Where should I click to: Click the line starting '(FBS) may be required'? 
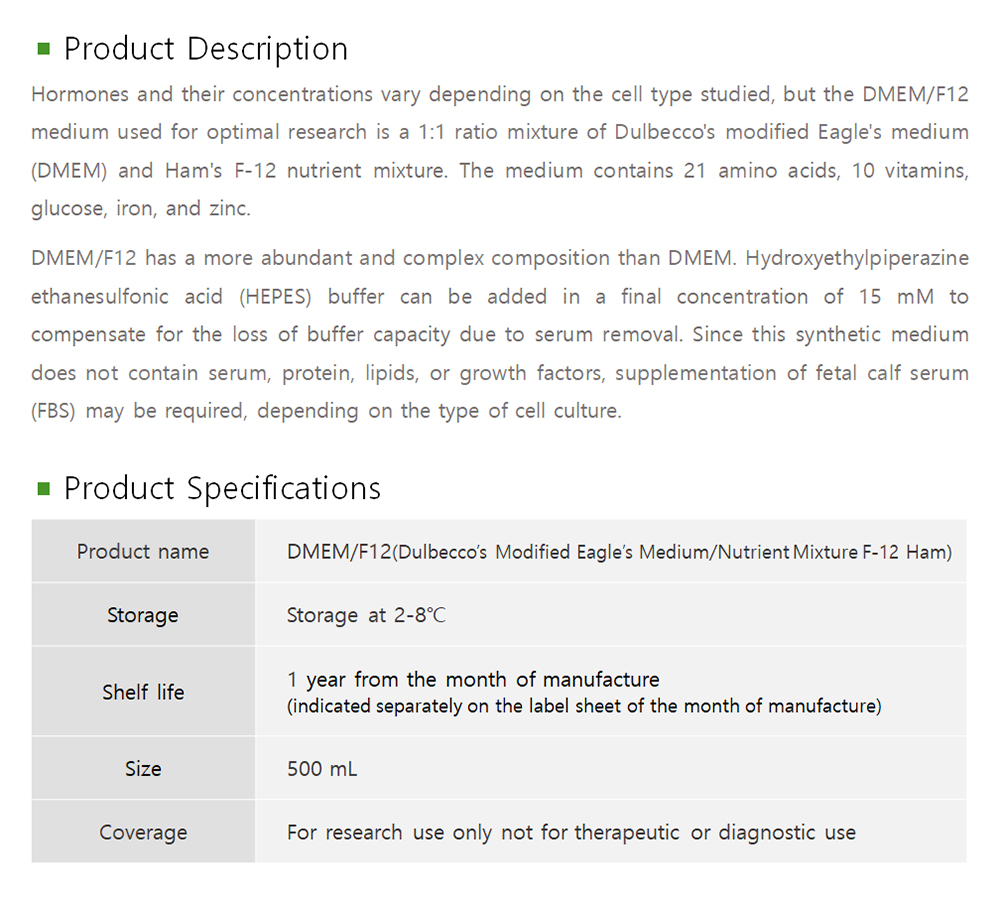(x=326, y=411)
